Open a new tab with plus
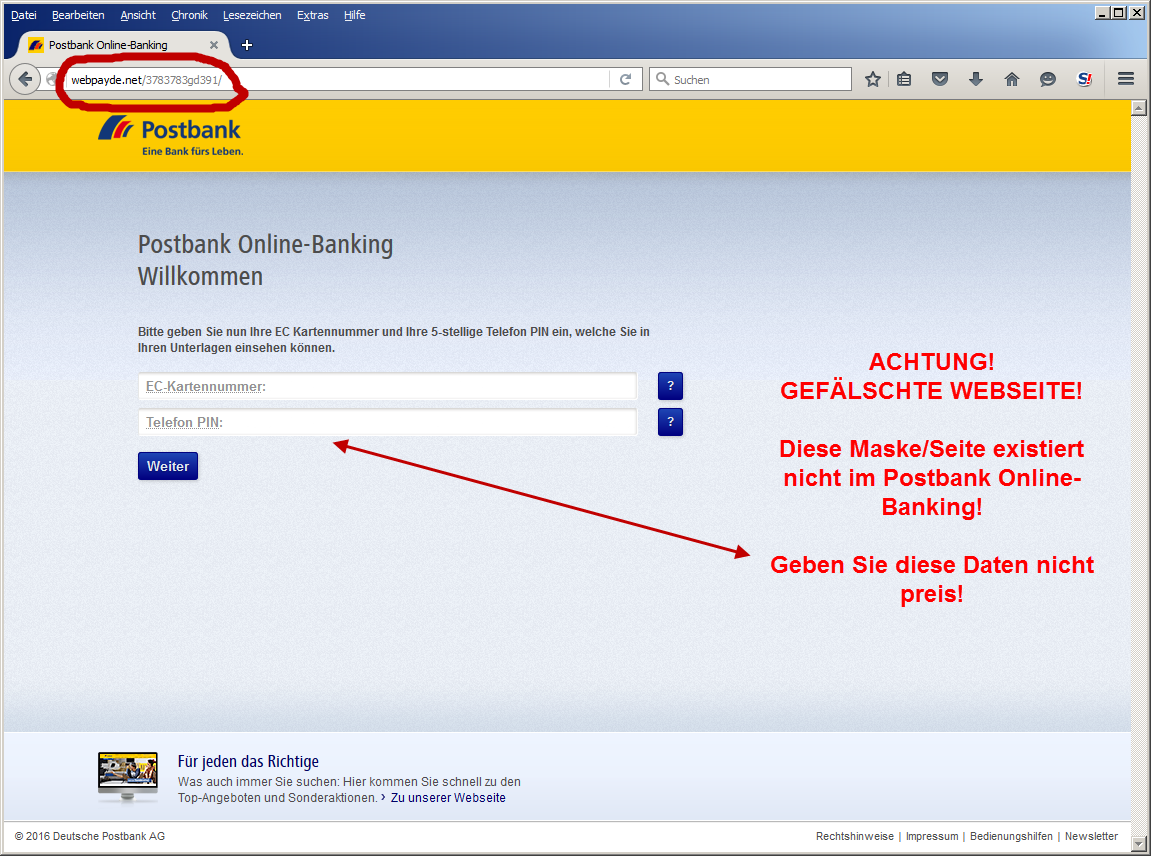The image size is (1151, 856). tap(247, 46)
